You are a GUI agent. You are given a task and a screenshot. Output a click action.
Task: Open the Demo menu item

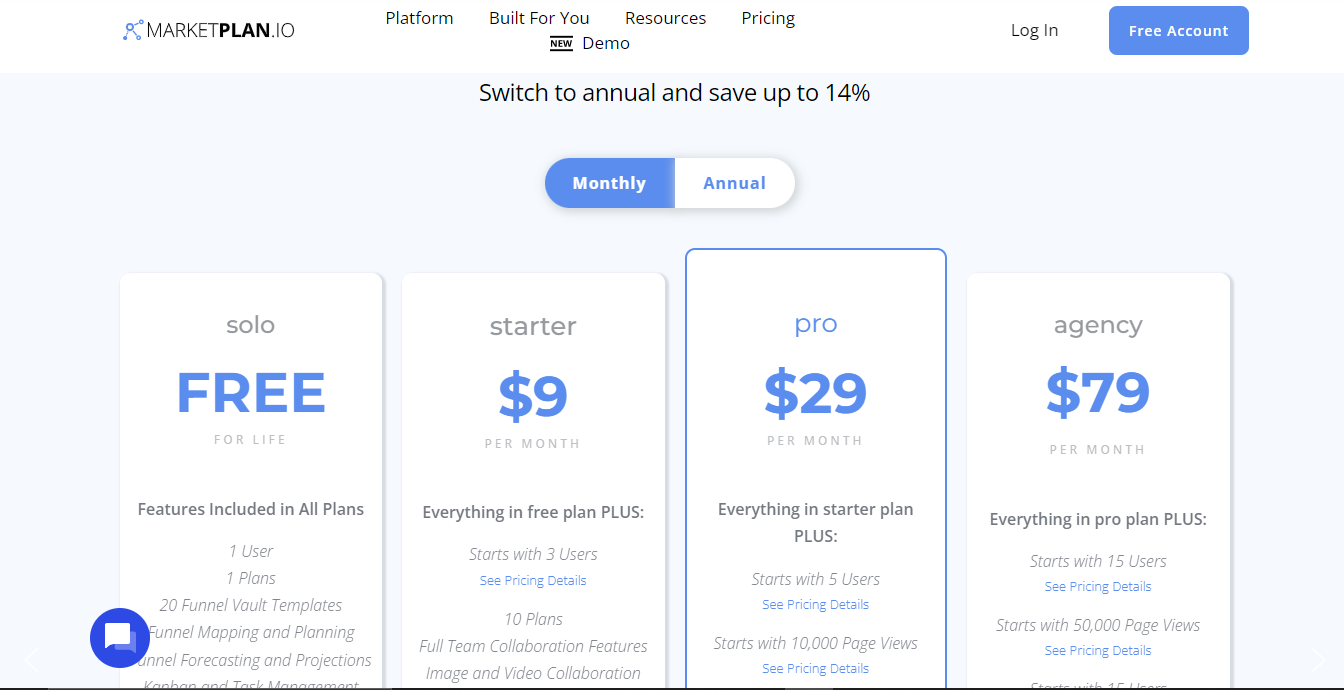(x=606, y=43)
